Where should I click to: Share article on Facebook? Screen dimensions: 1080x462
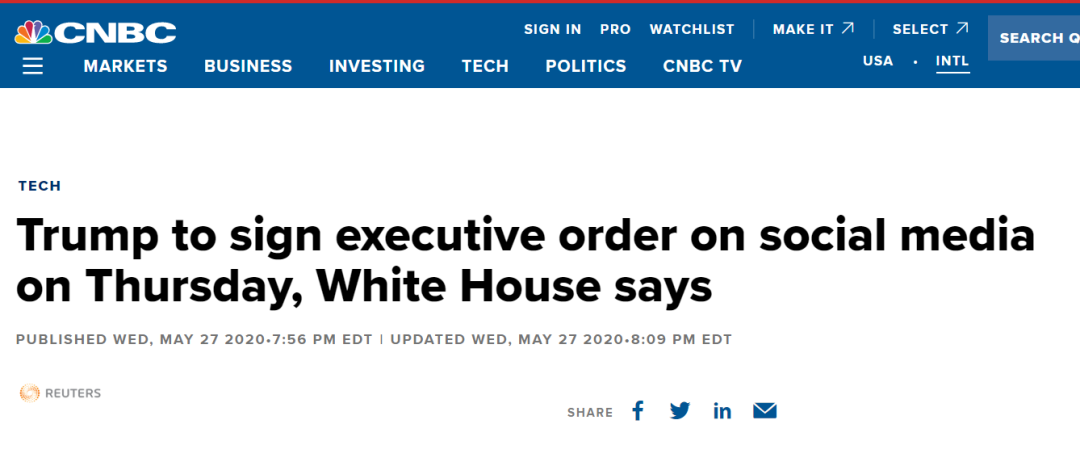638,412
